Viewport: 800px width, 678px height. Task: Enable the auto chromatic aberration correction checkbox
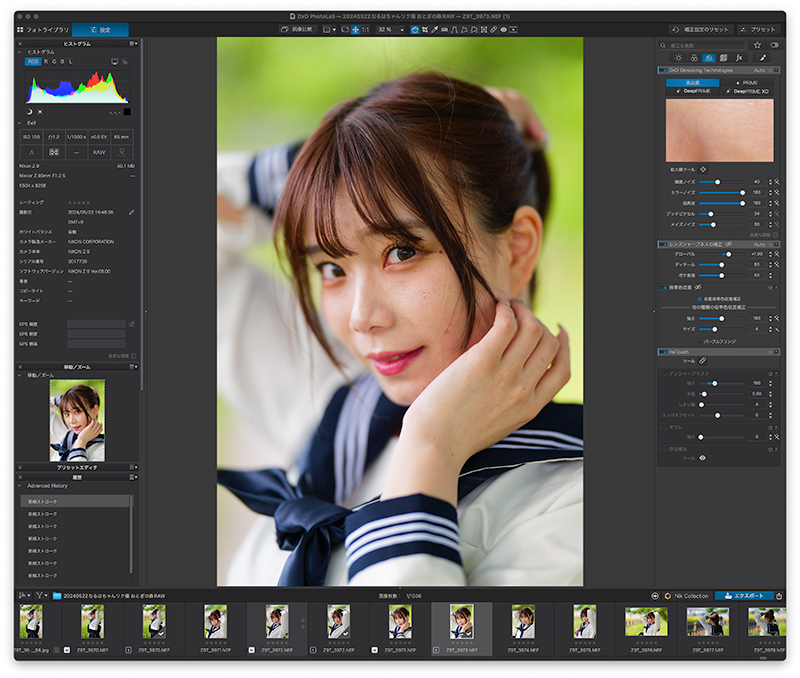coord(699,299)
